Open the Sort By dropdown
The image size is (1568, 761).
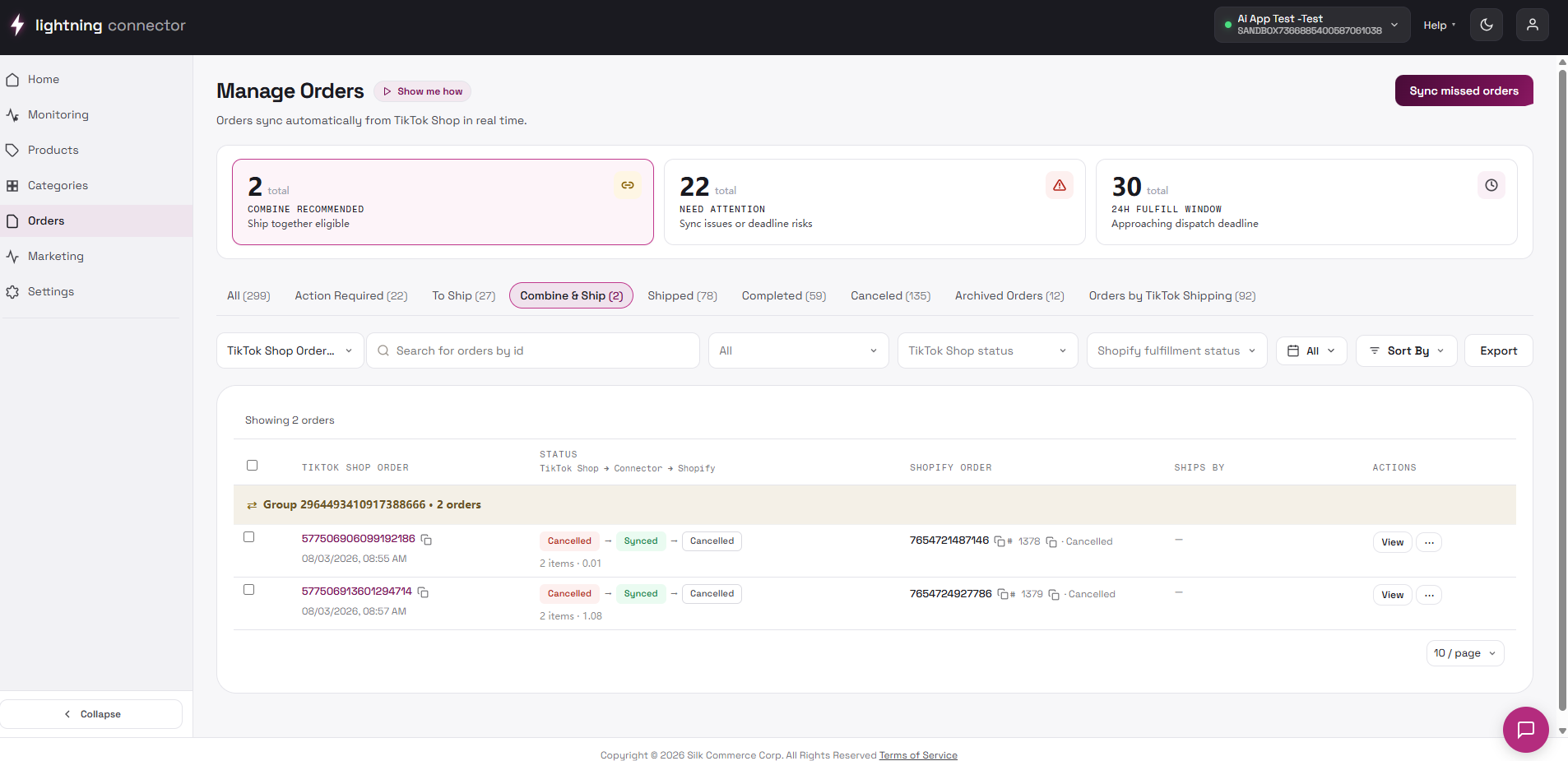[x=1407, y=350]
